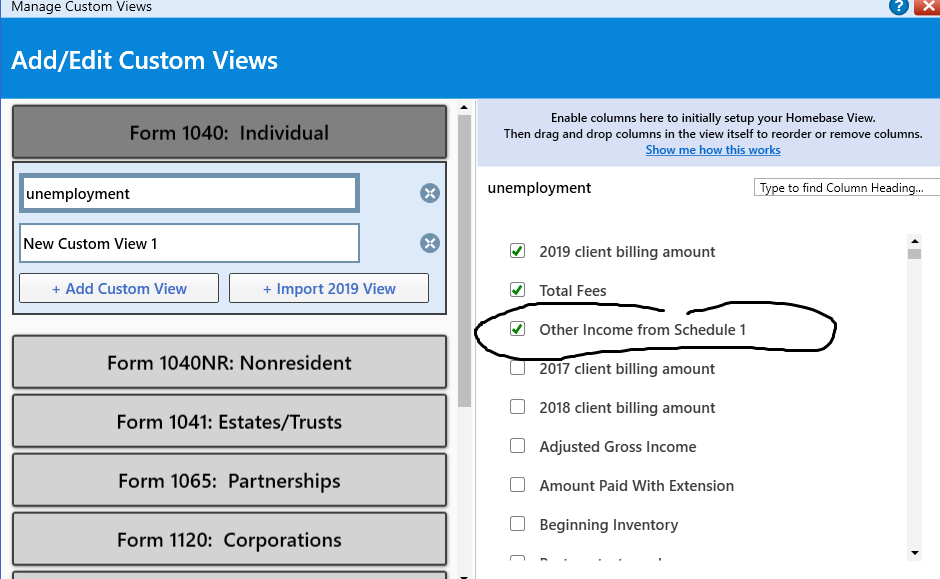Image resolution: width=940 pixels, height=579 pixels.
Task: Uncheck 2019 client billing amount
Action: pyautogui.click(x=518, y=251)
